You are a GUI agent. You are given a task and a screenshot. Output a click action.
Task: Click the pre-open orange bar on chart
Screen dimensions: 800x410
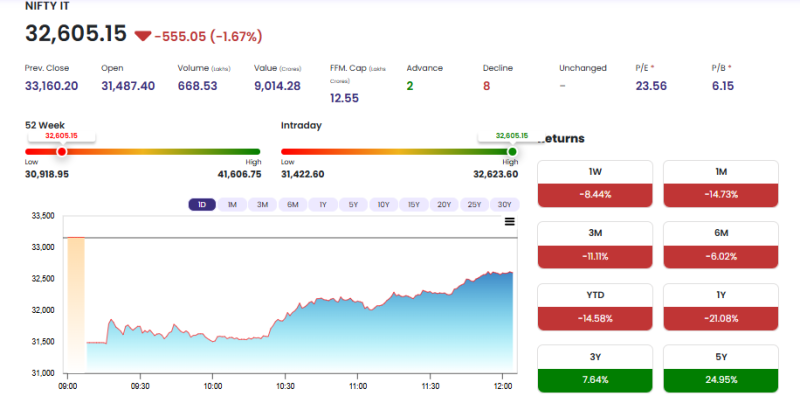76,304
